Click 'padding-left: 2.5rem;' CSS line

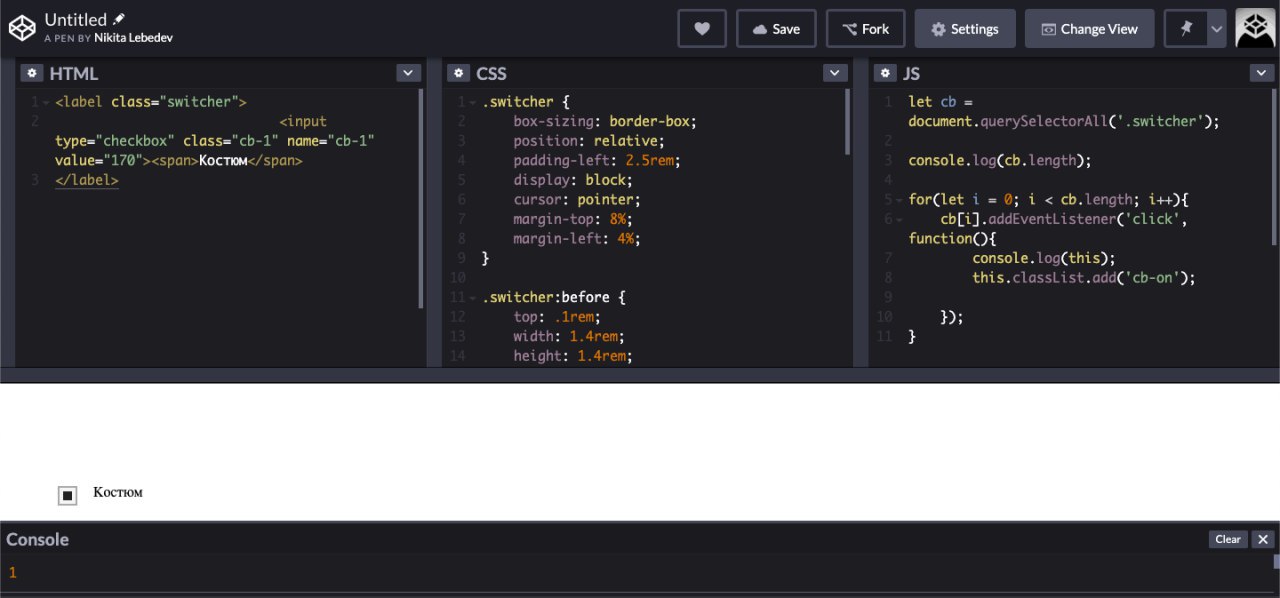pyautogui.click(x=597, y=160)
